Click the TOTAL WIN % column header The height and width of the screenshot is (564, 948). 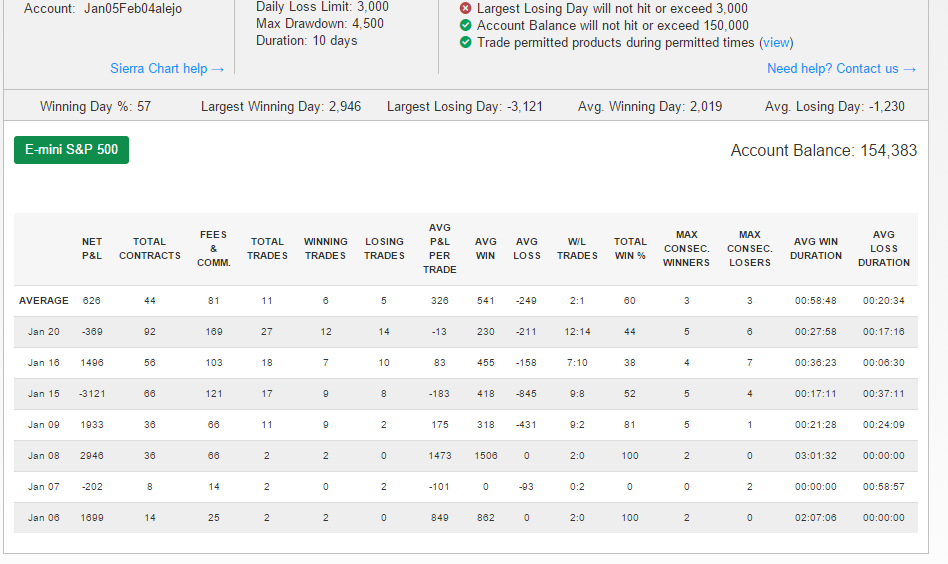[630, 248]
